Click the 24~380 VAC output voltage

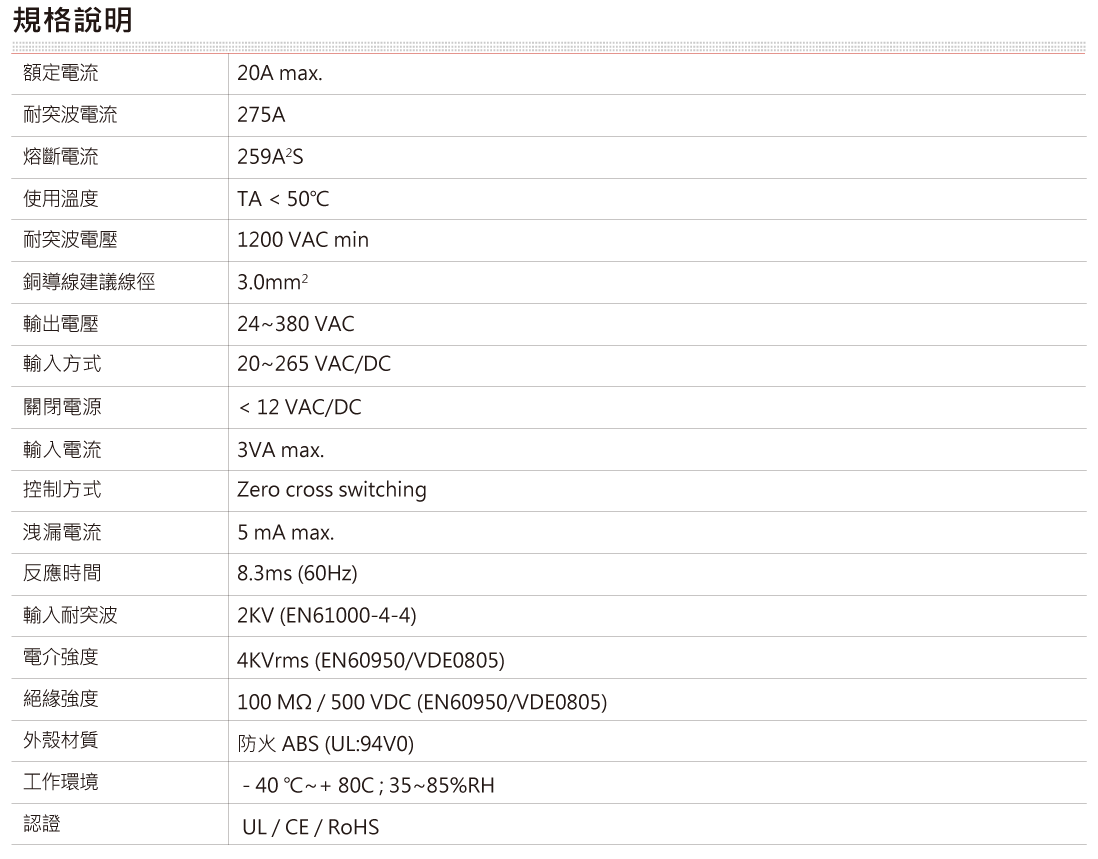coord(296,325)
